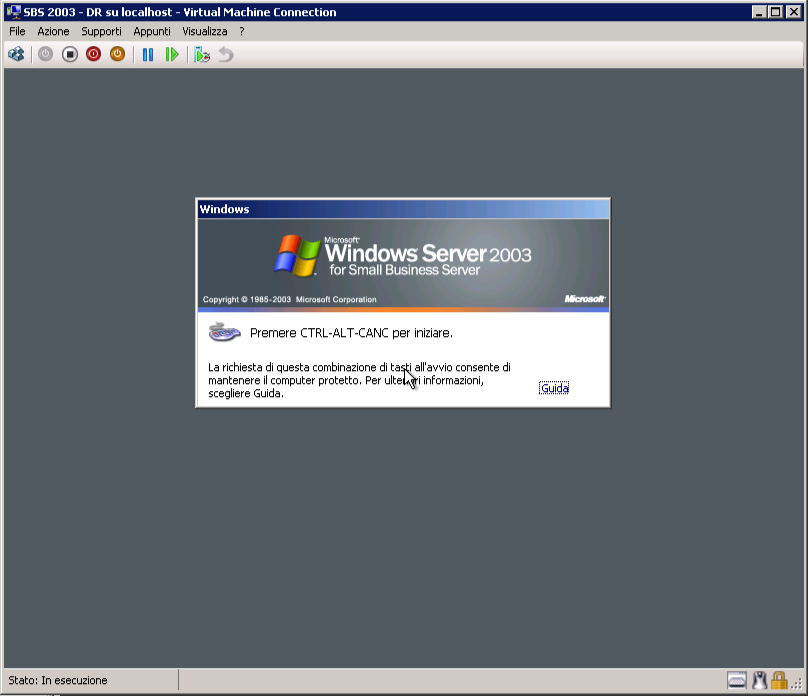
Task: Pause the virtual machine
Action: 148,54
